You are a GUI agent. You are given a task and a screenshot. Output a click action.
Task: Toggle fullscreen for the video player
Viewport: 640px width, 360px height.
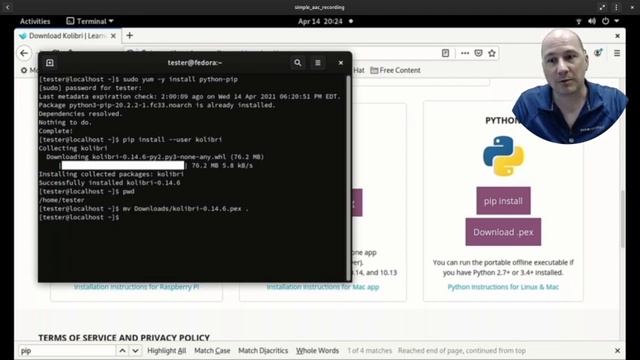[602, 7]
